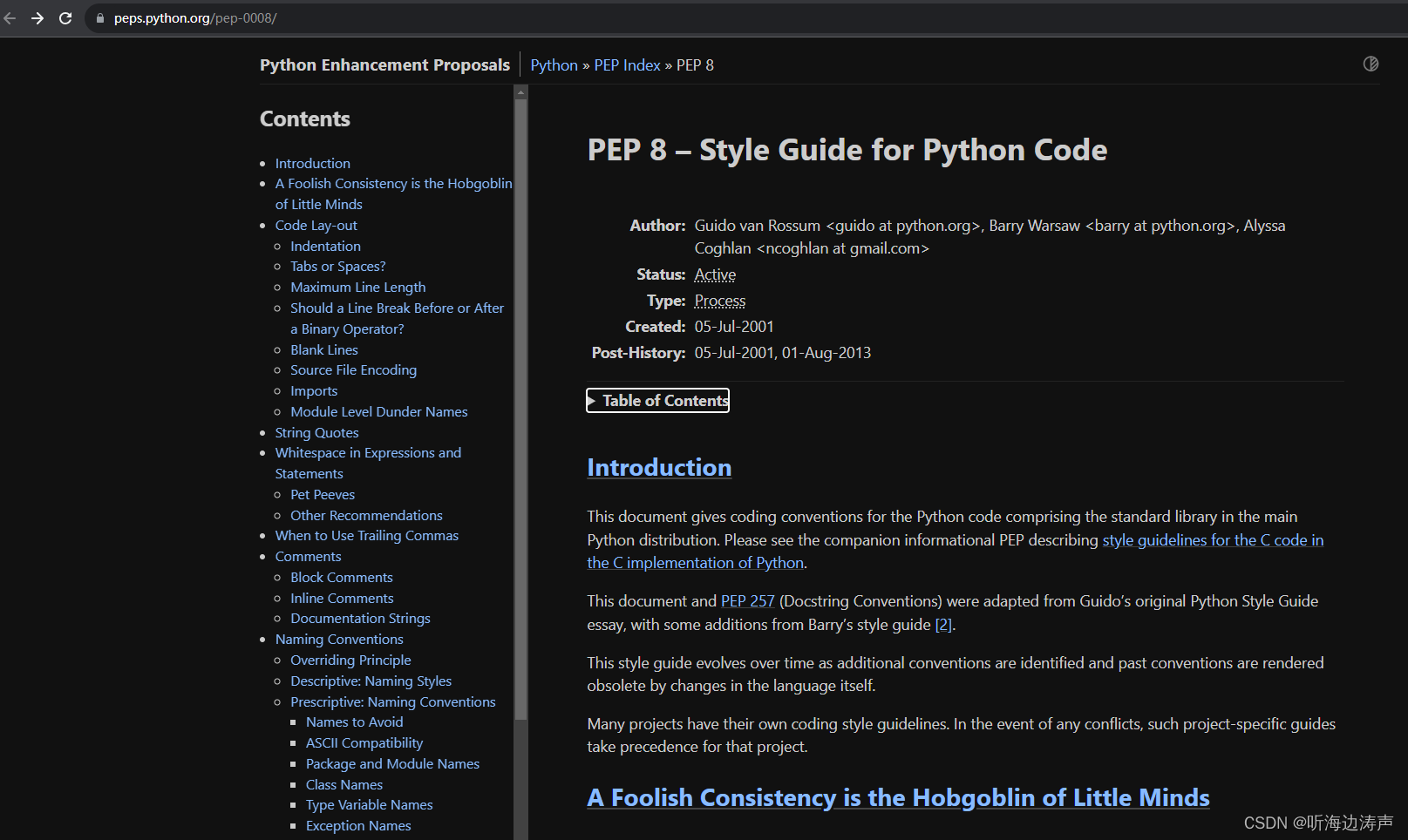Click the lock icon in the address bar

[x=100, y=18]
